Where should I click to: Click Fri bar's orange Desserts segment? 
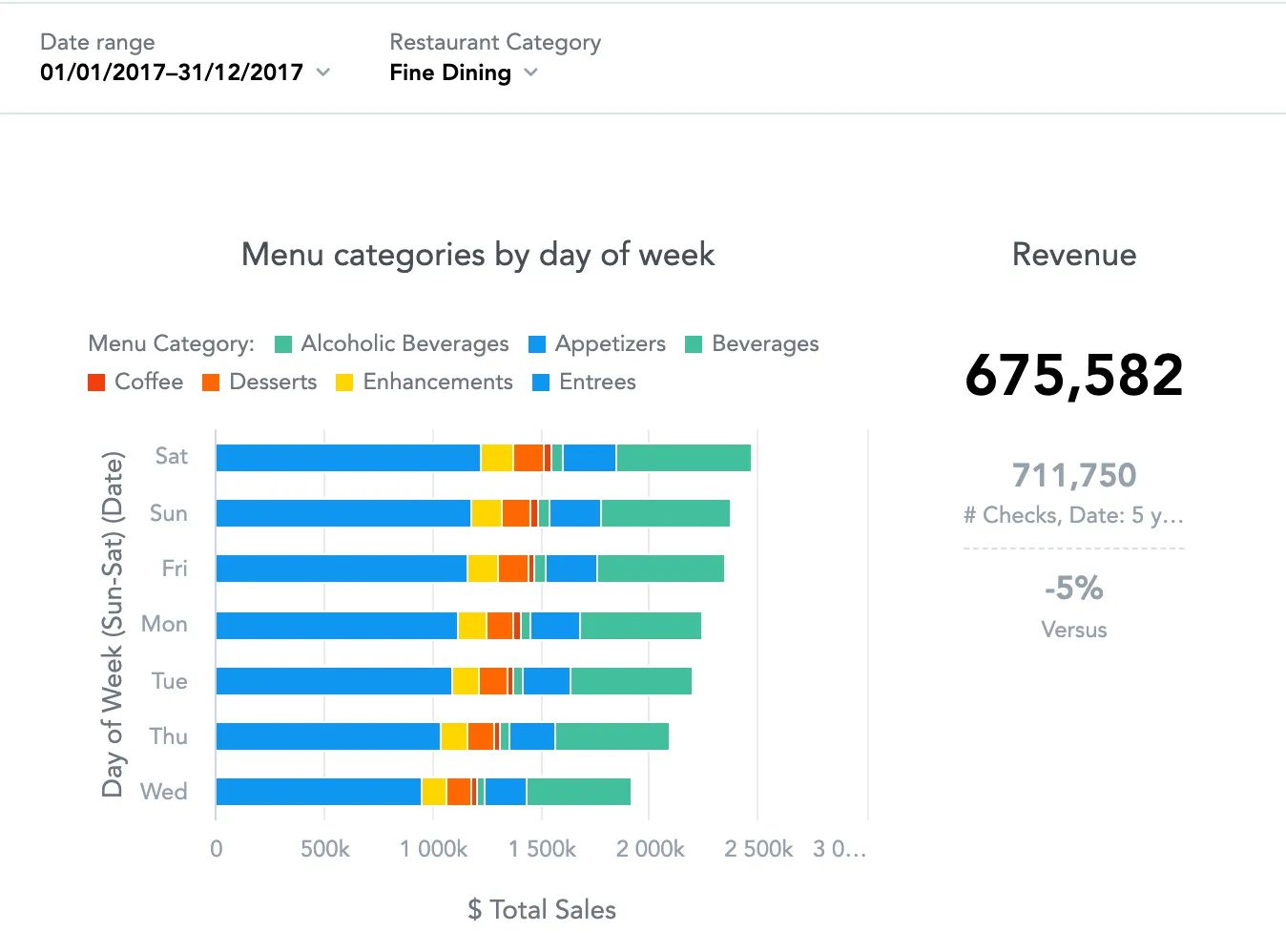click(x=513, y=569)
